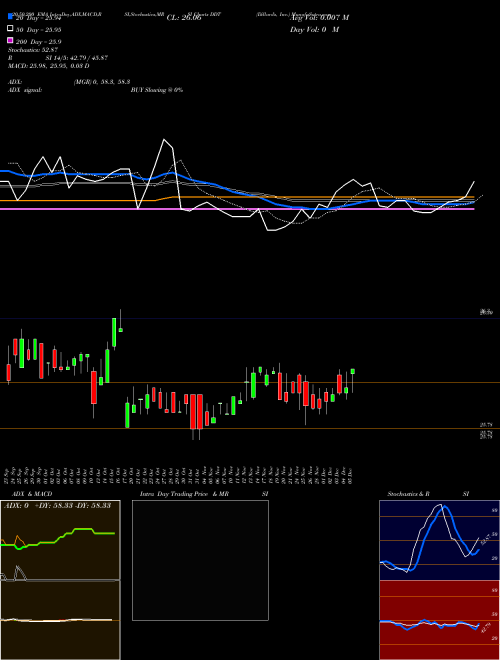
Task: Click the magenta 200 Day legend swatch
Action: click(x=10, y=40)
